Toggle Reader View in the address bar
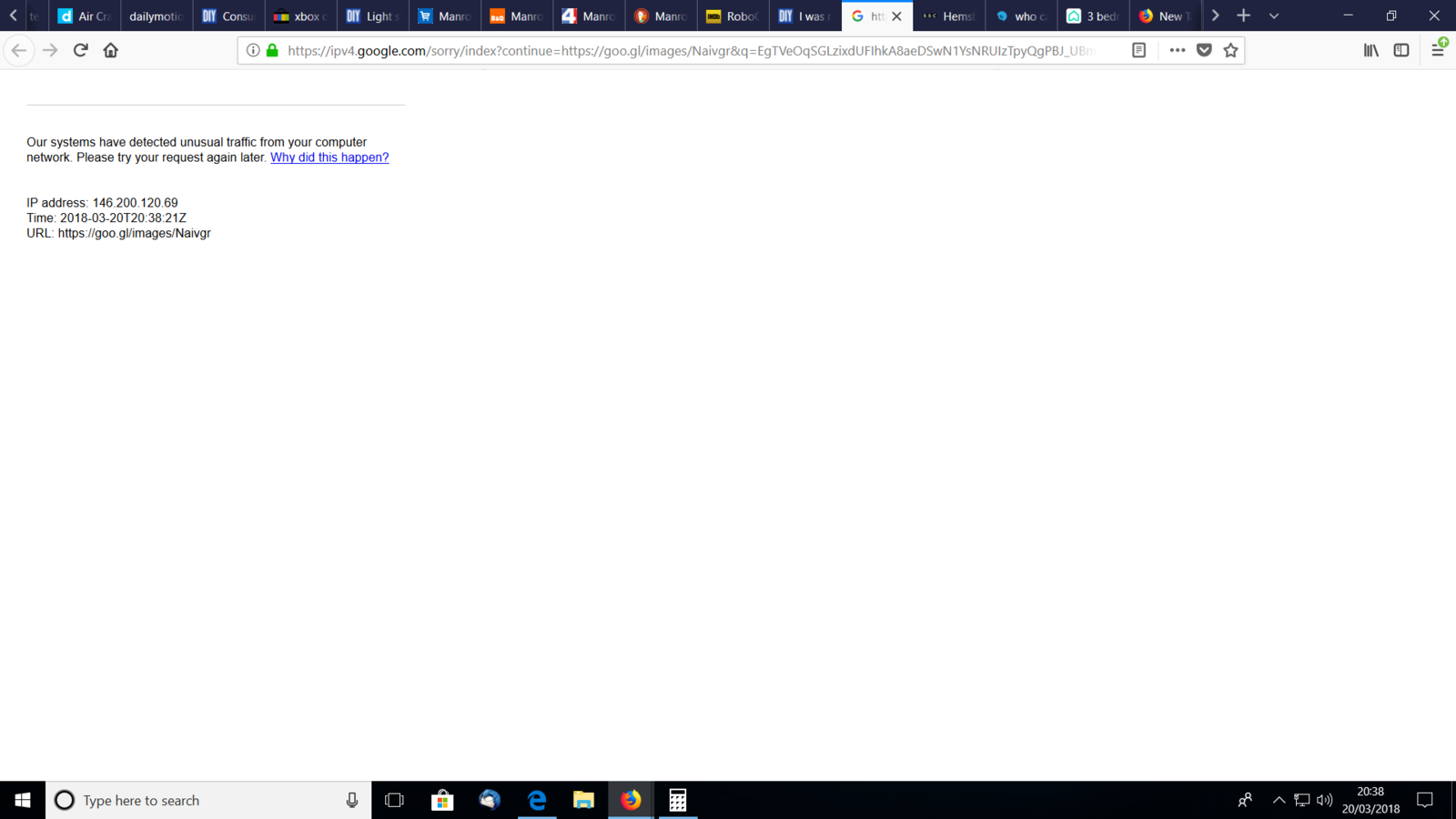 (1138, 50)
